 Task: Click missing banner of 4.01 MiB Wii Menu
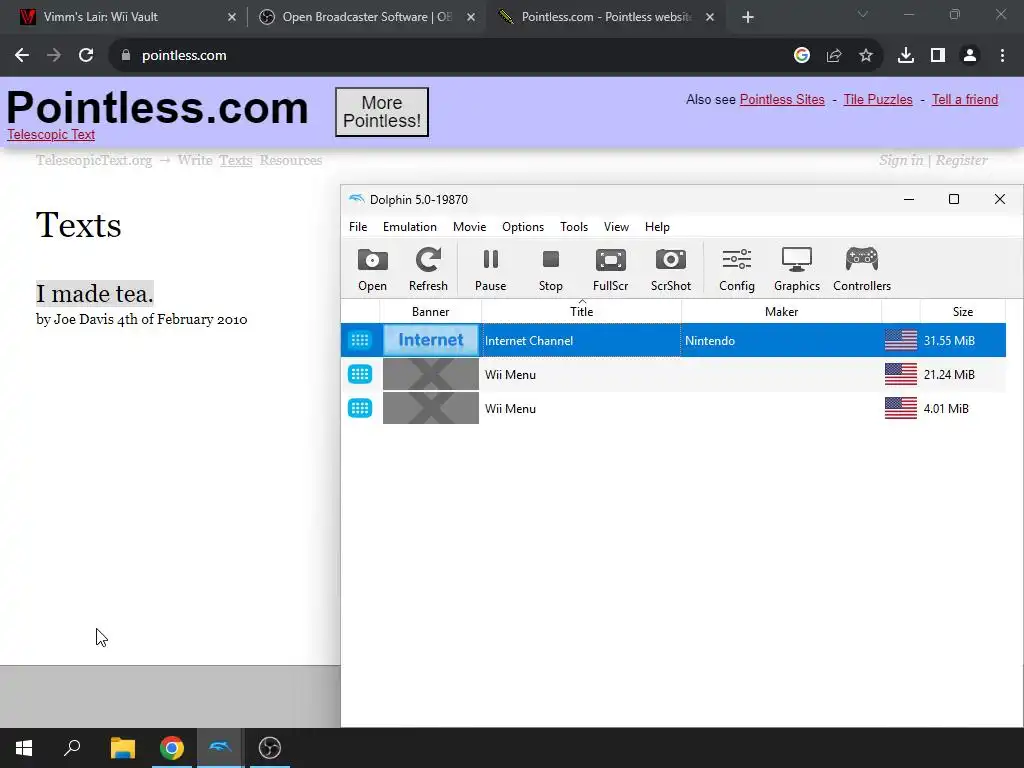pyautogui.click(x=430, y=408)
